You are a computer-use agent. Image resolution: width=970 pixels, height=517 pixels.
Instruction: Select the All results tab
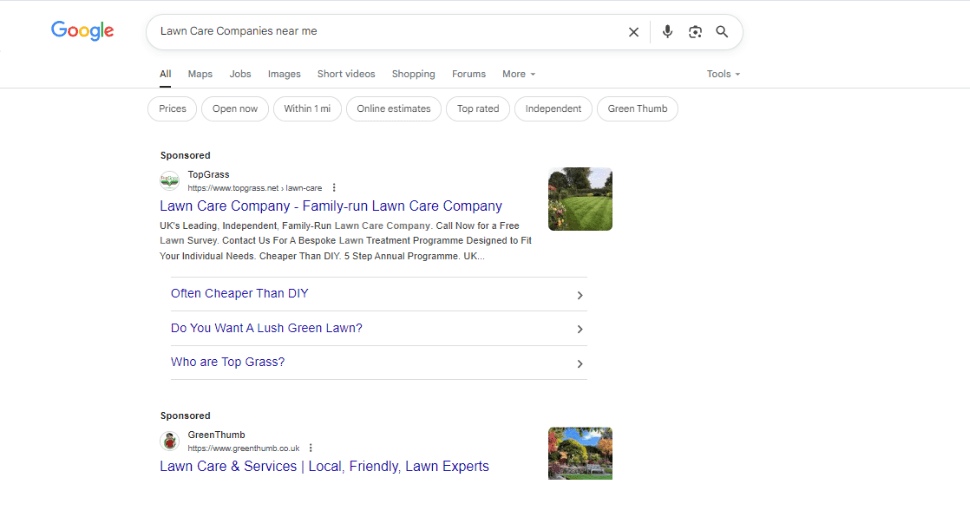pyautogui.click(x=165, y=74)
